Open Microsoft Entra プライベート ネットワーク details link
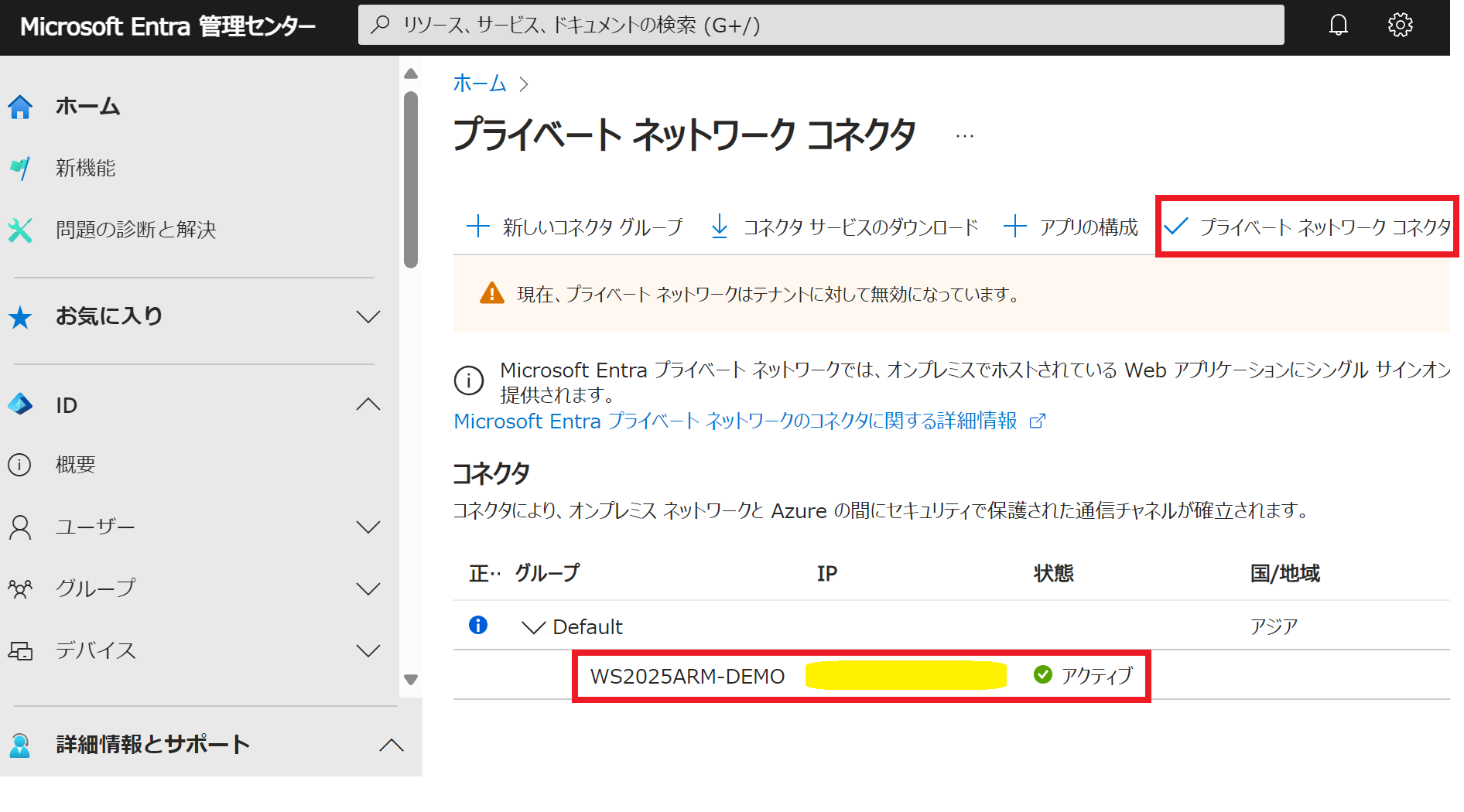Screen dimensions: 1464x812 pos(735,421)
